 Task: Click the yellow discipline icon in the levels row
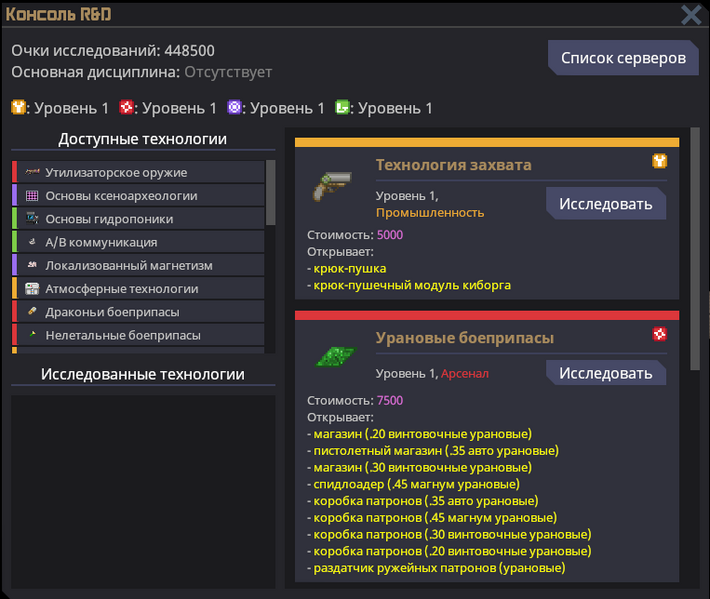click(x=18, y=107)
